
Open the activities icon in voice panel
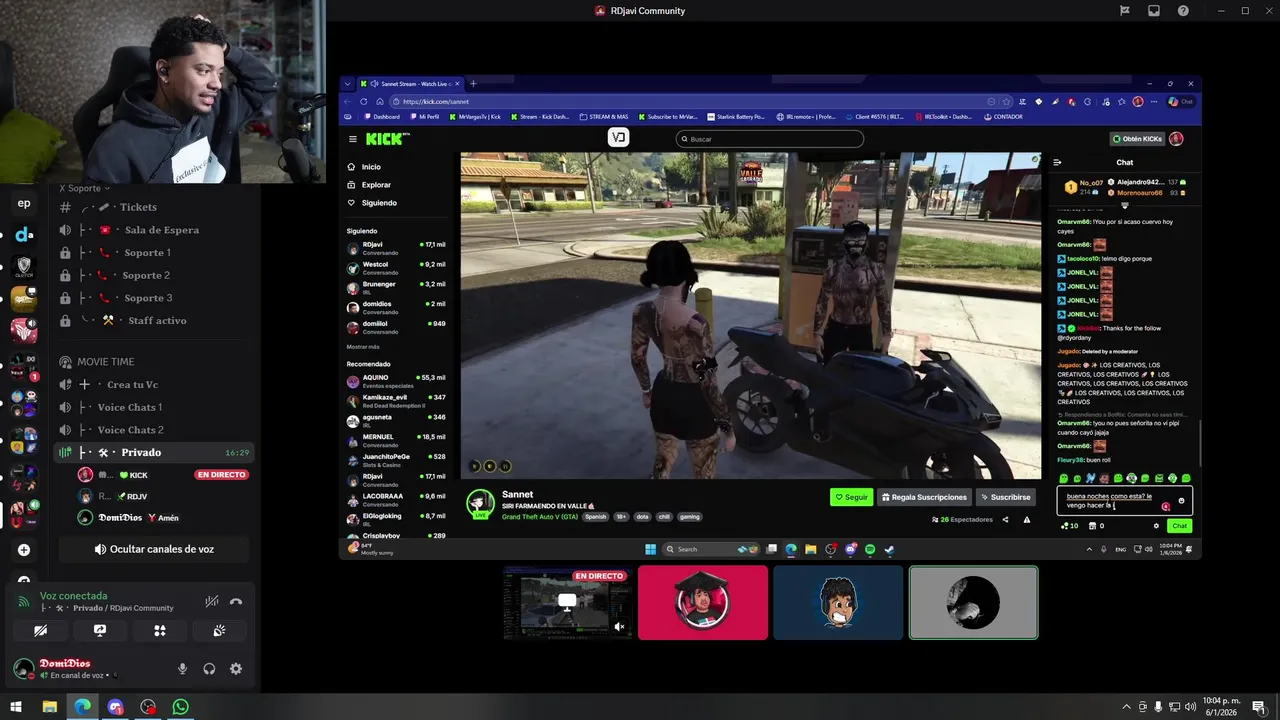[x=159, y=630]
